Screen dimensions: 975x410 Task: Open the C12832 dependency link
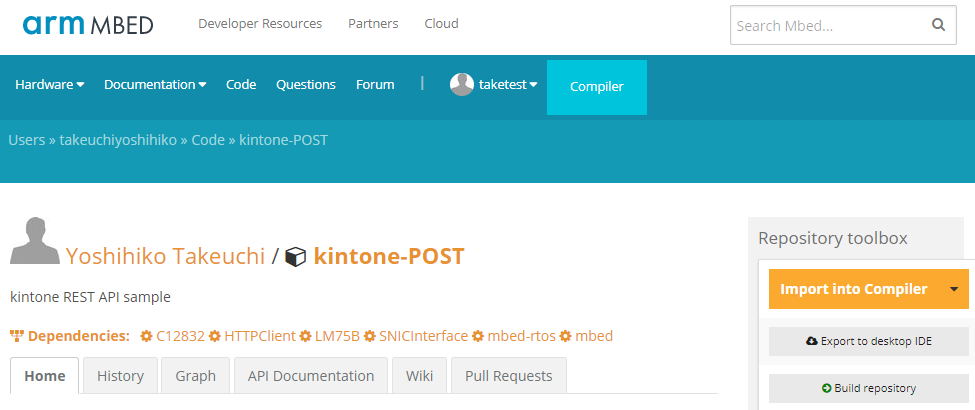(x=180, y=337)
